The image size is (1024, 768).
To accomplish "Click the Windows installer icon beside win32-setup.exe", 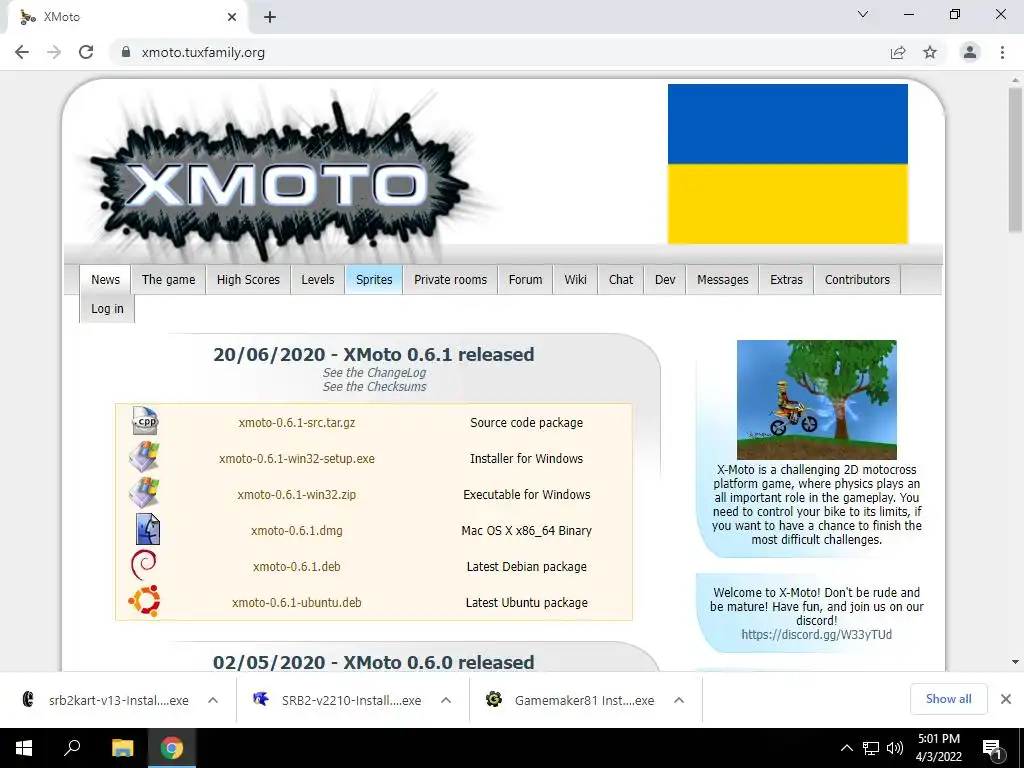I will [x=144, y=457].
